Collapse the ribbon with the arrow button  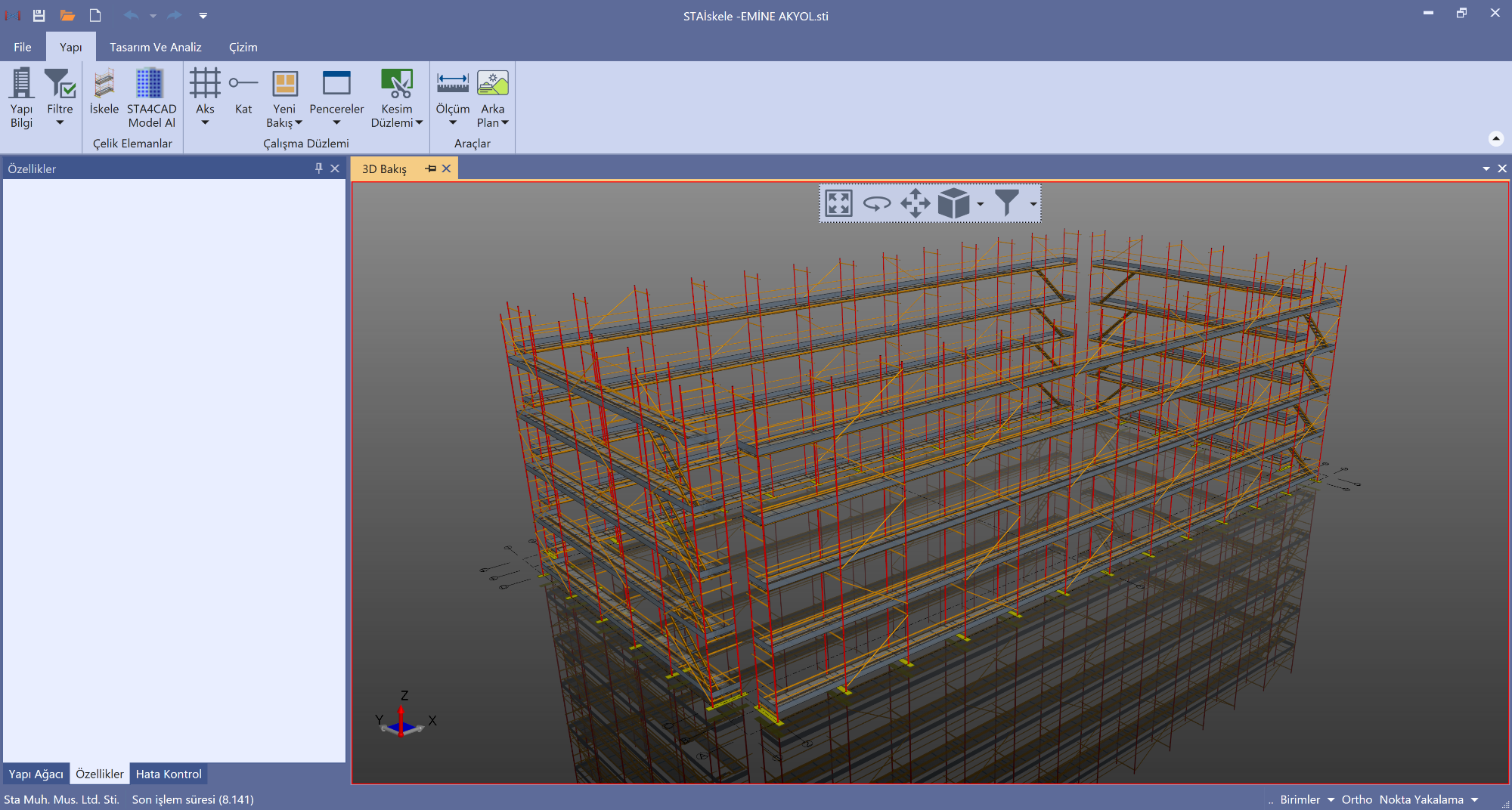point(1495,138)
